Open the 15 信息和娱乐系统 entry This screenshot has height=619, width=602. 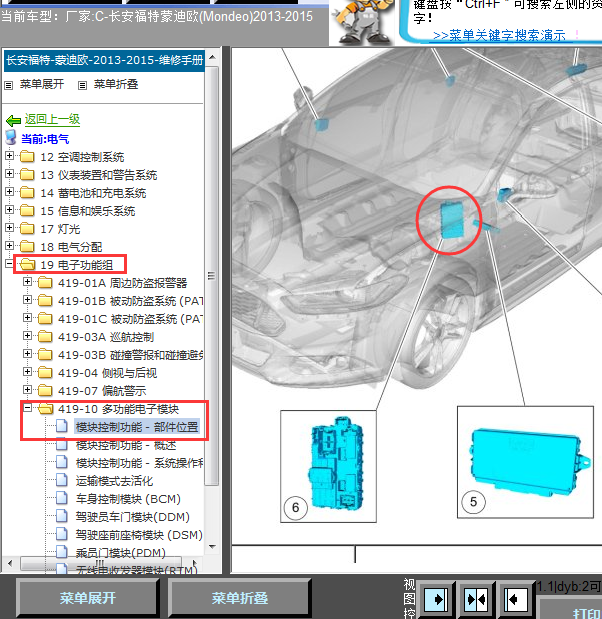(88, 211)
